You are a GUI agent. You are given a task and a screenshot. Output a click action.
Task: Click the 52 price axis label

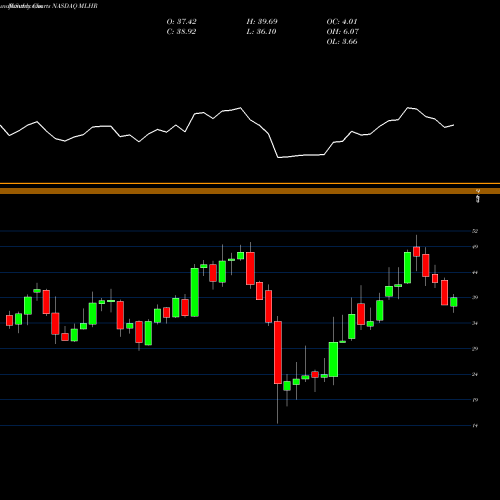tap(475, 231)
